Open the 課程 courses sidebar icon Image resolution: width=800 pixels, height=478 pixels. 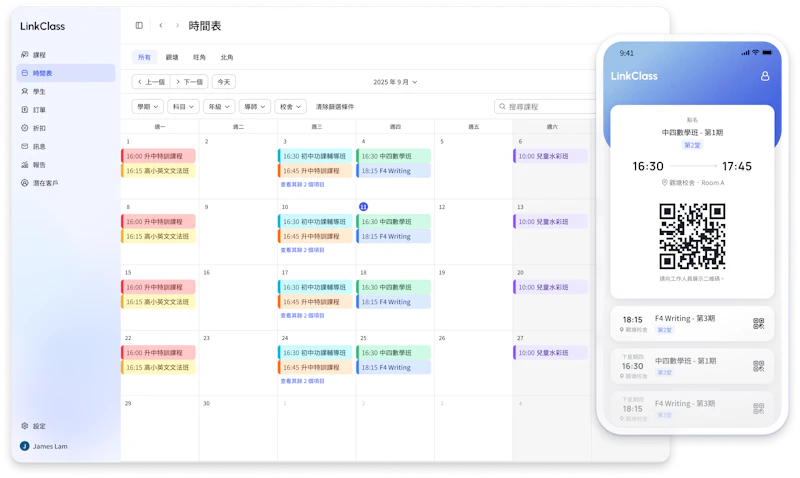[x=24, y=55]
